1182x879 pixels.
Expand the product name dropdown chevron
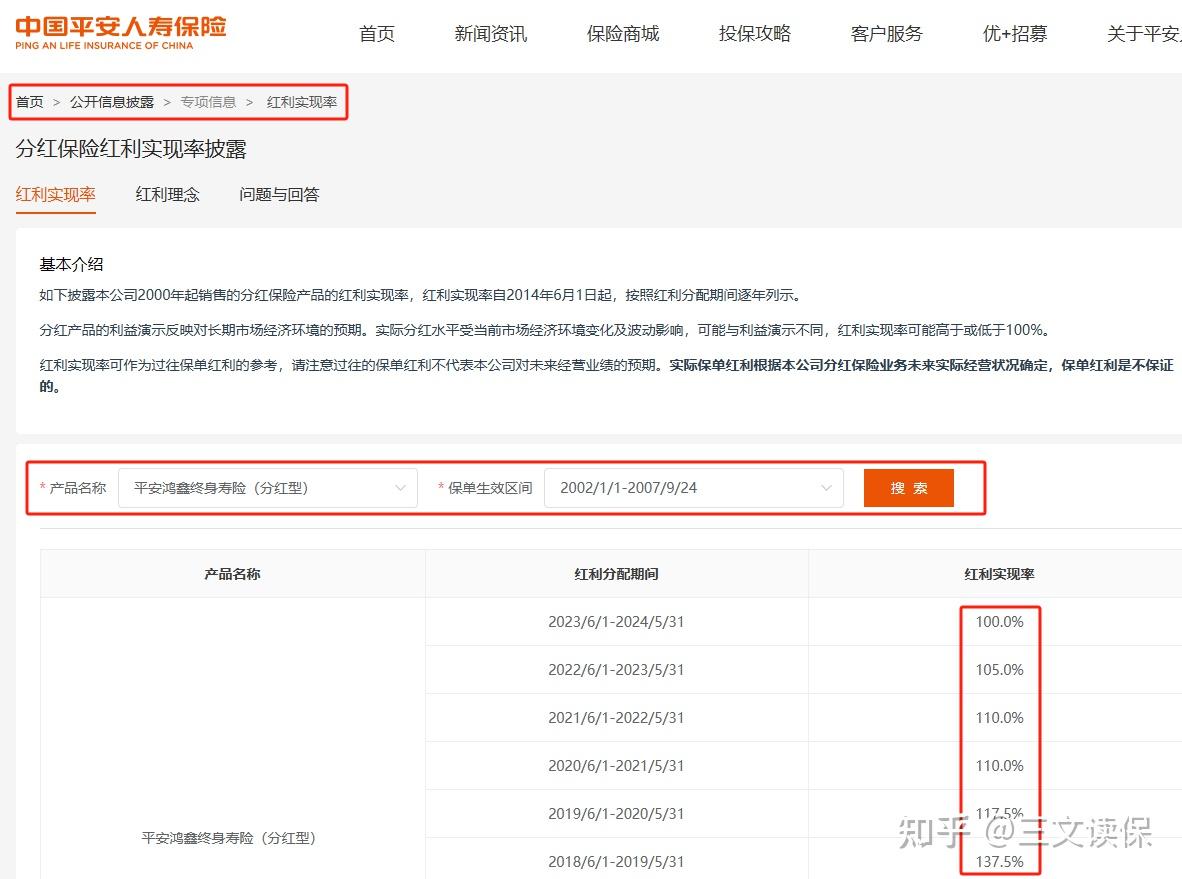[400, 488]
